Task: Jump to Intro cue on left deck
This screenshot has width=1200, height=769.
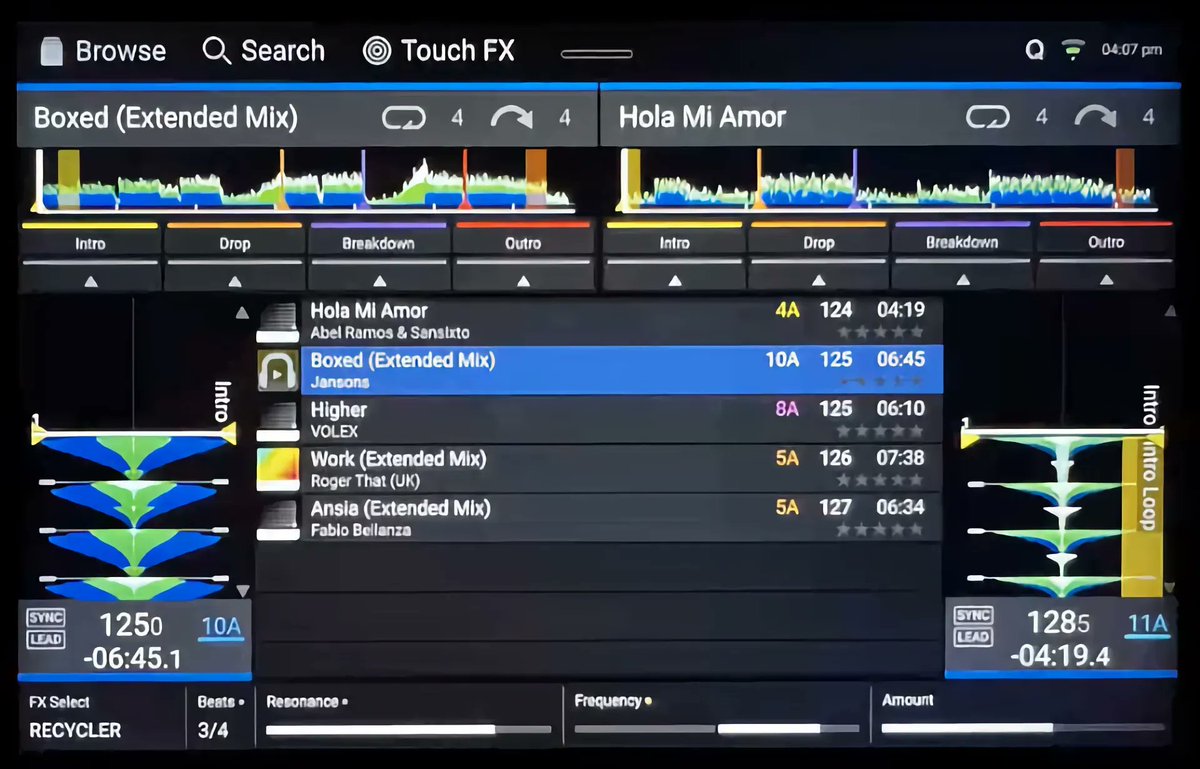Action: click(x=90, y=243)
